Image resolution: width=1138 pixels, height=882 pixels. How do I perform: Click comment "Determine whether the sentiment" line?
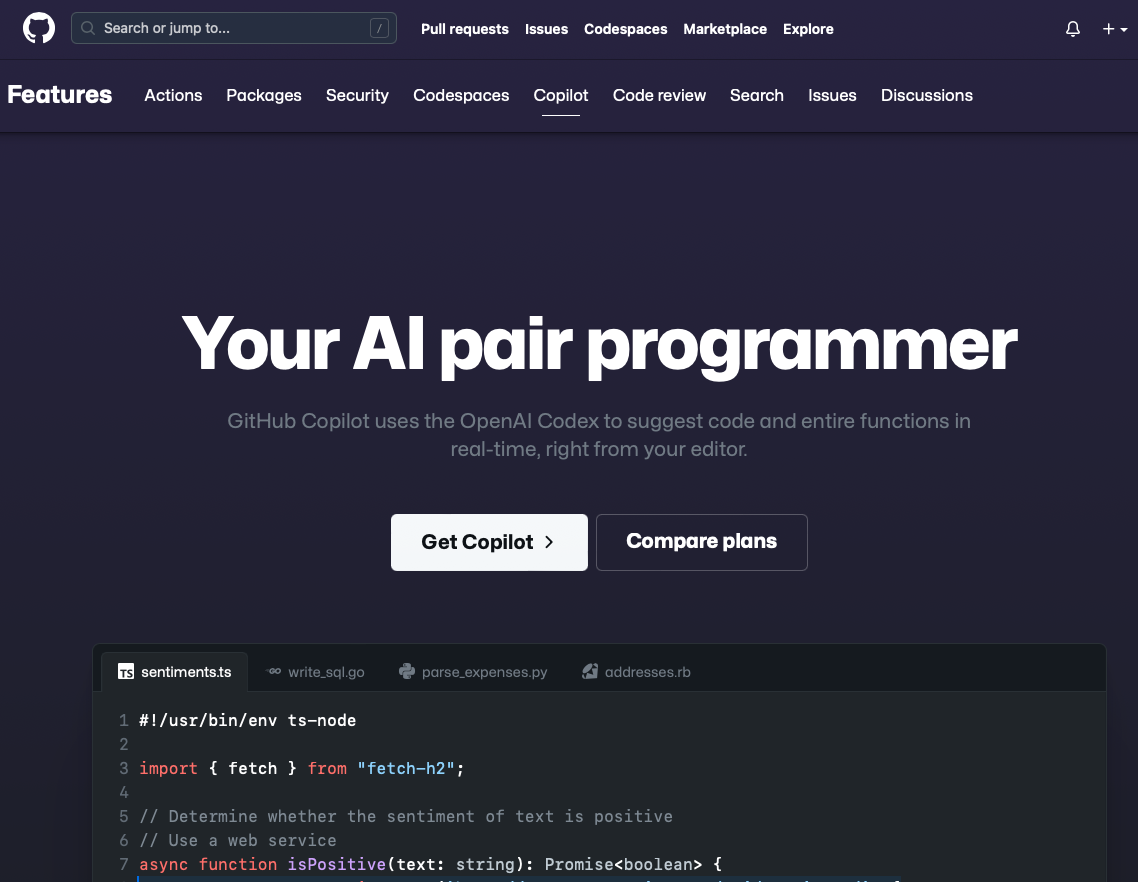coord(406,817)
